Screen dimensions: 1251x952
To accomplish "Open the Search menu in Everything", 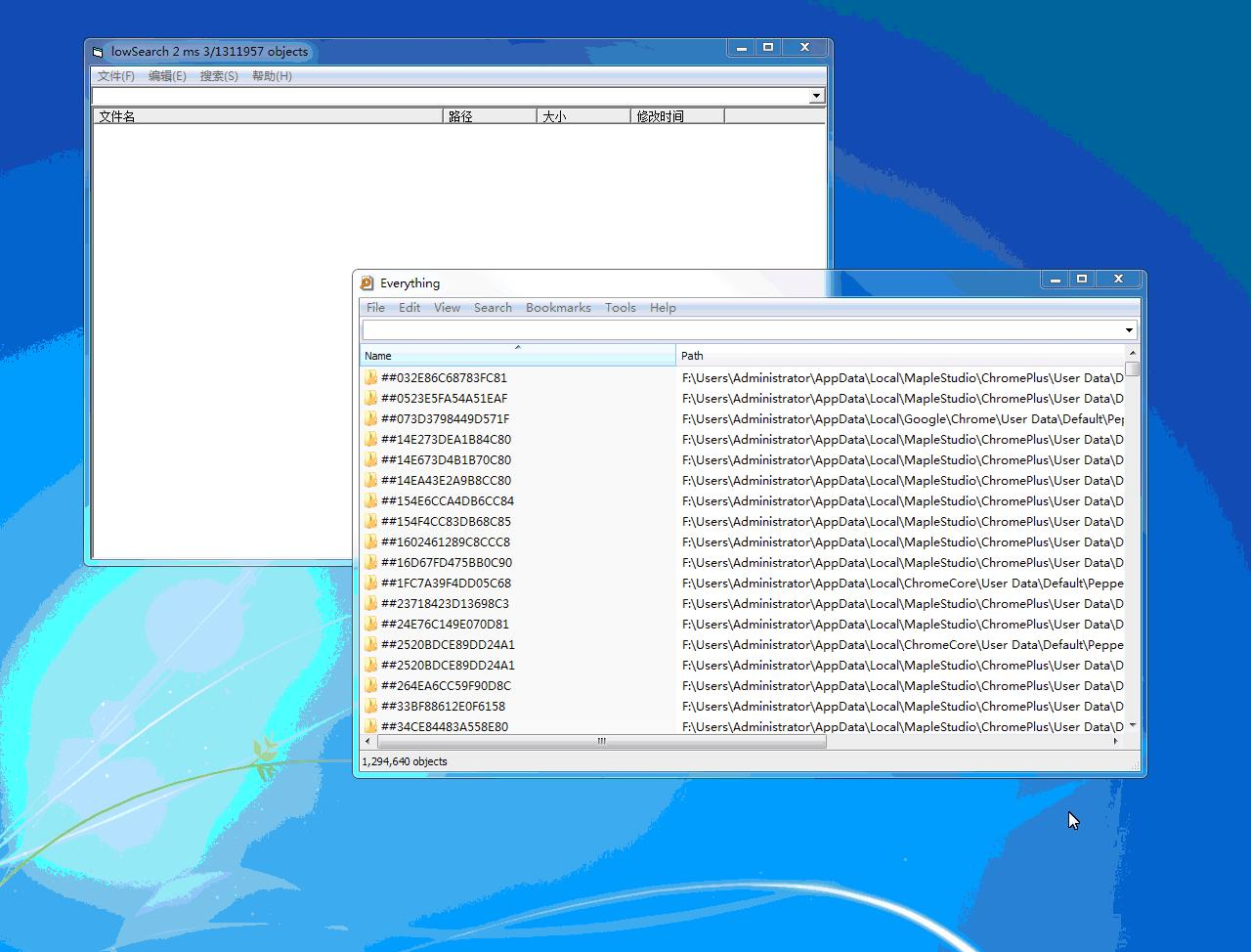I will (x=493, y=308).
